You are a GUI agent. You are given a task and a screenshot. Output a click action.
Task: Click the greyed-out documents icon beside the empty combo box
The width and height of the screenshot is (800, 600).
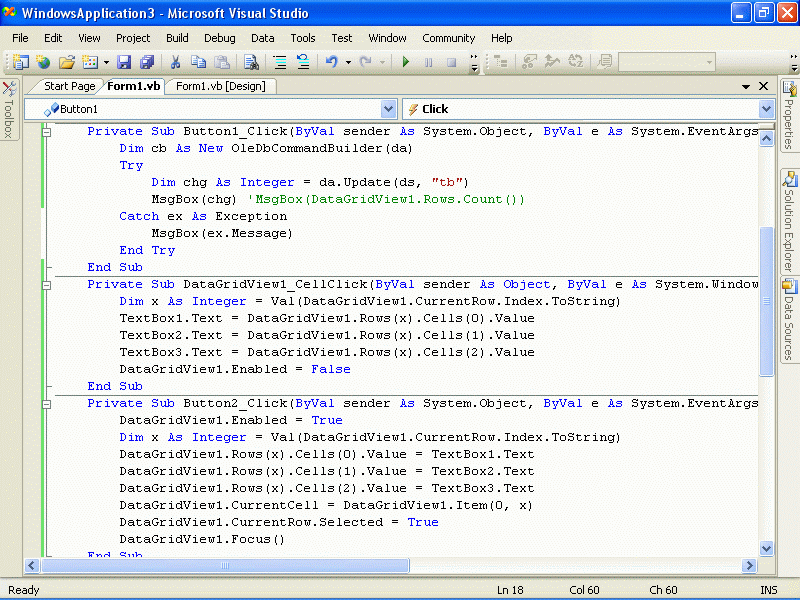tap(605, 62)
